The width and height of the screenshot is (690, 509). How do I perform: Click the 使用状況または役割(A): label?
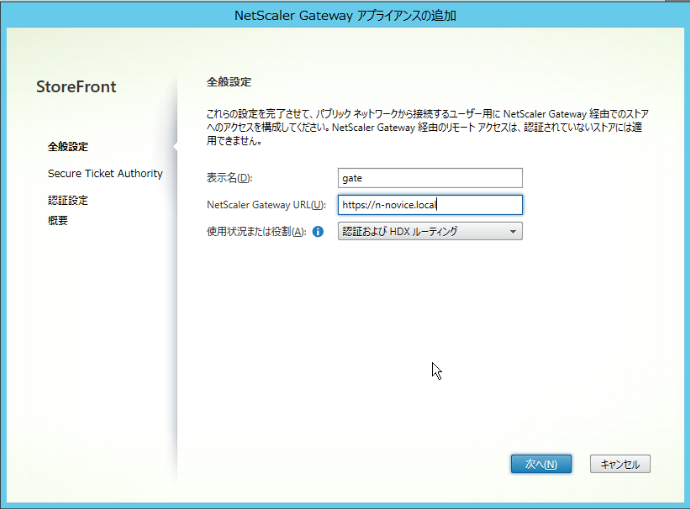tap(257, 231)
